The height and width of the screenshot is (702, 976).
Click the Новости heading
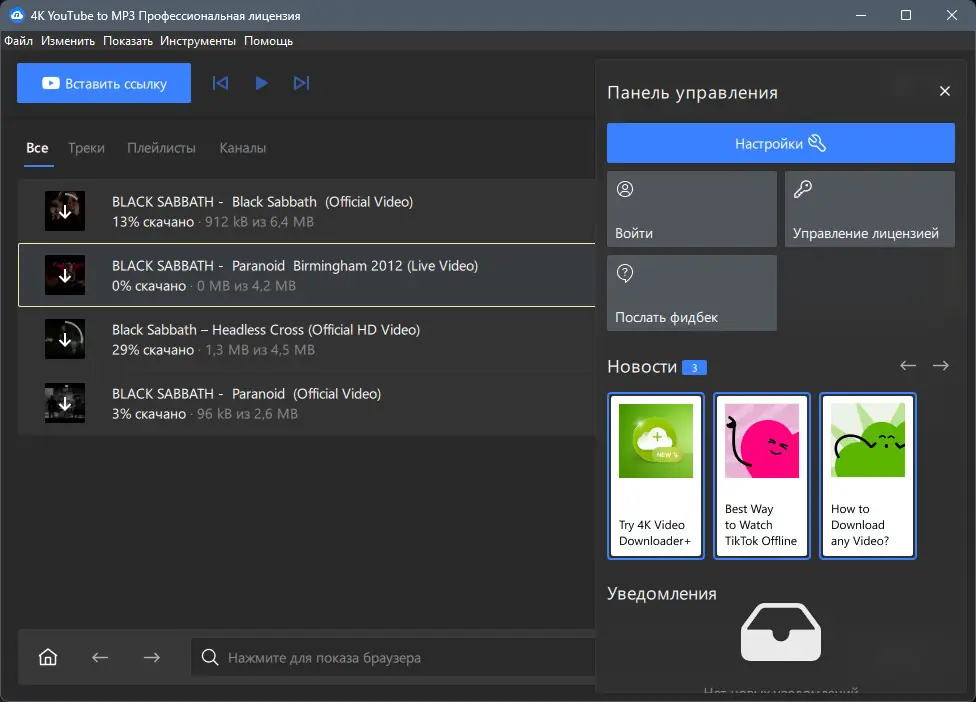(x=642, y=367)
